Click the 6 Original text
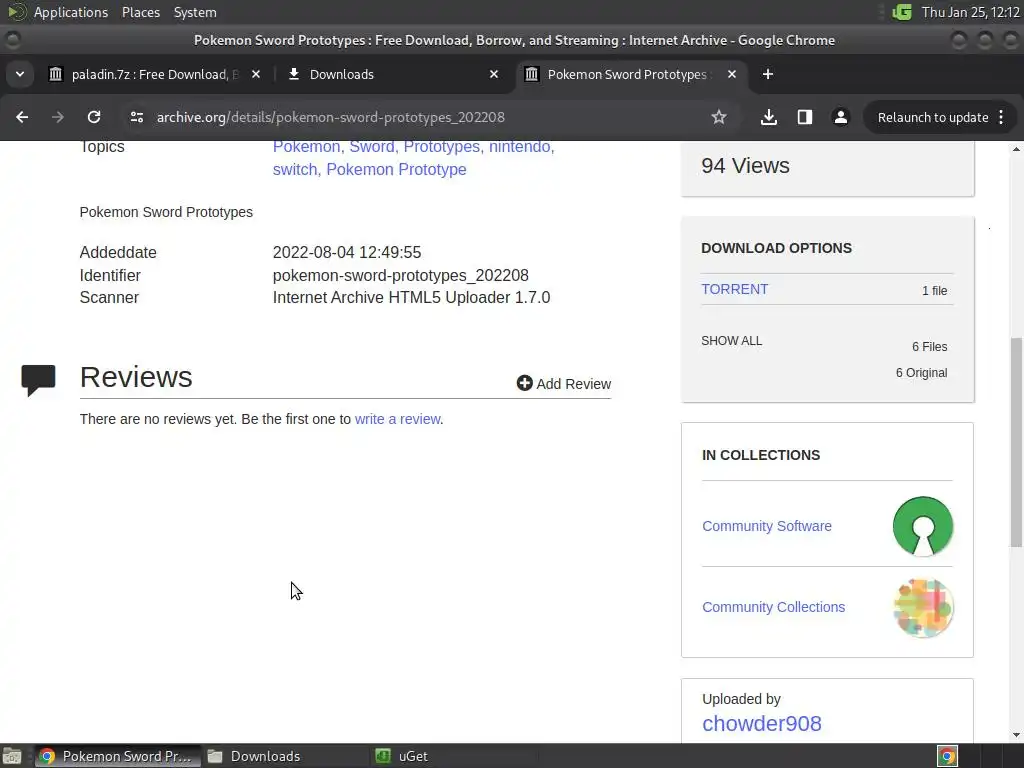Image resolution: width=1024 pixels, height=768 pixels. click(x=921, y=373)
